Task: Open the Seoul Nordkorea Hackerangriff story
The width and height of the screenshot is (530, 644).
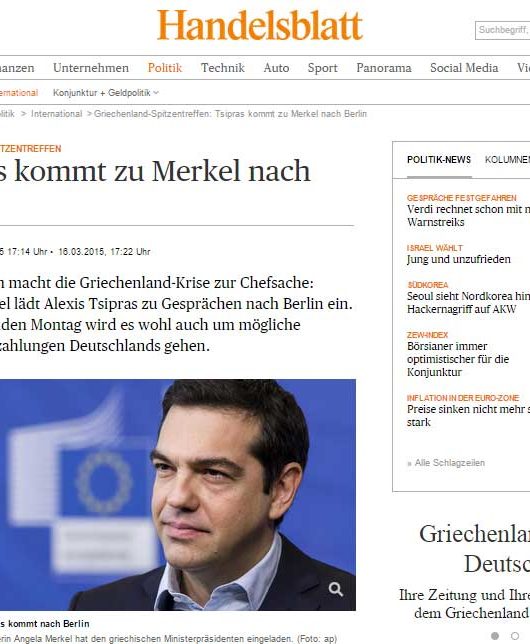Action: tap(468, 303)
